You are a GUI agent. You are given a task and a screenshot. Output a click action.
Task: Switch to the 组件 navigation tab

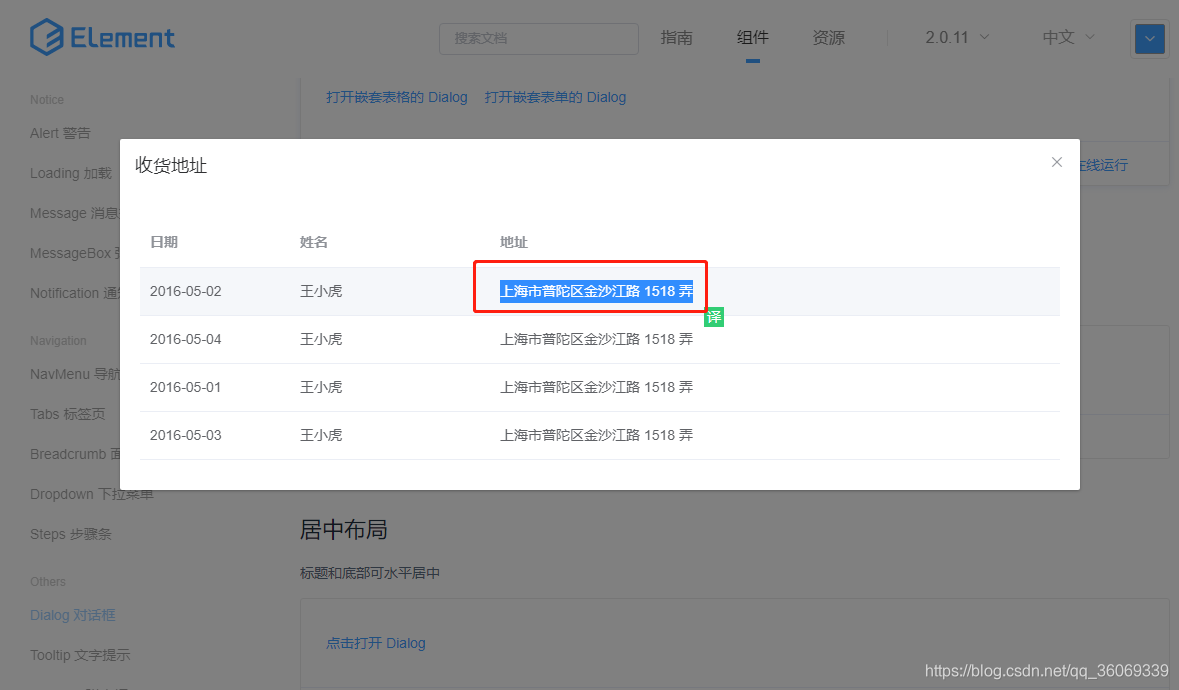(752, 36)
